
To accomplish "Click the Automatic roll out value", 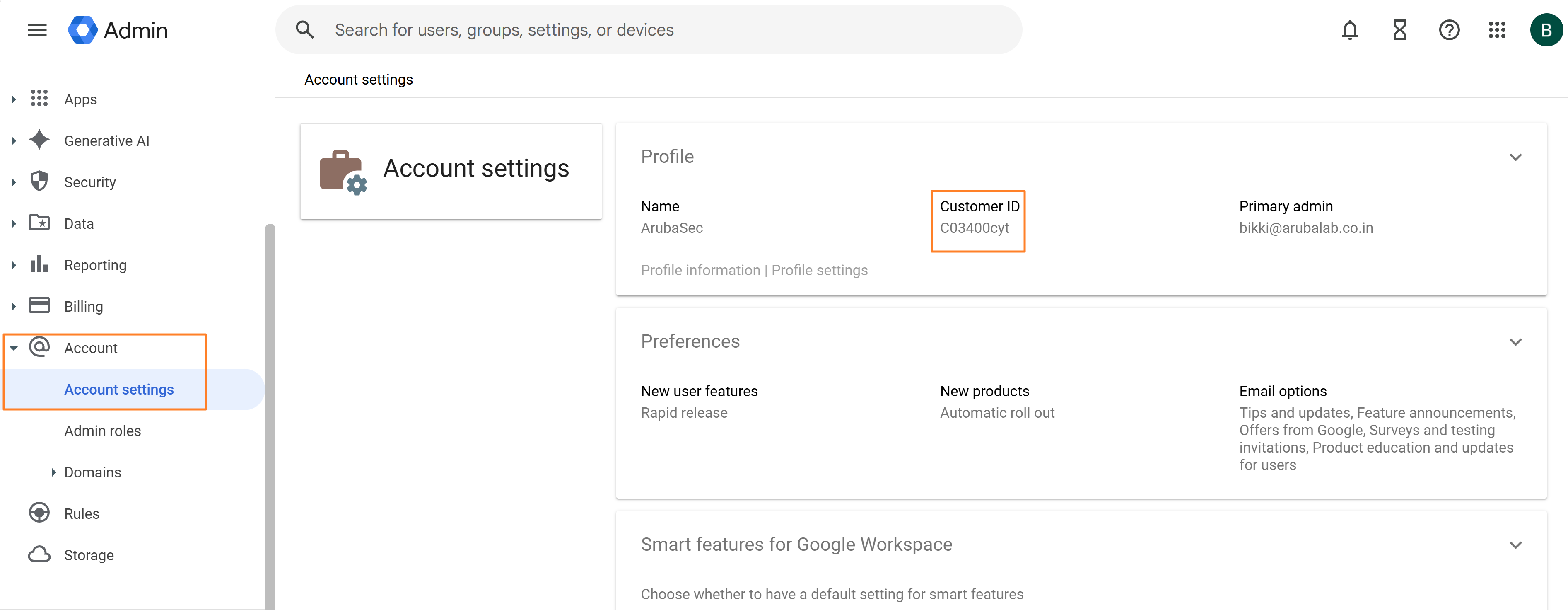I will click(x=996, y=412).
